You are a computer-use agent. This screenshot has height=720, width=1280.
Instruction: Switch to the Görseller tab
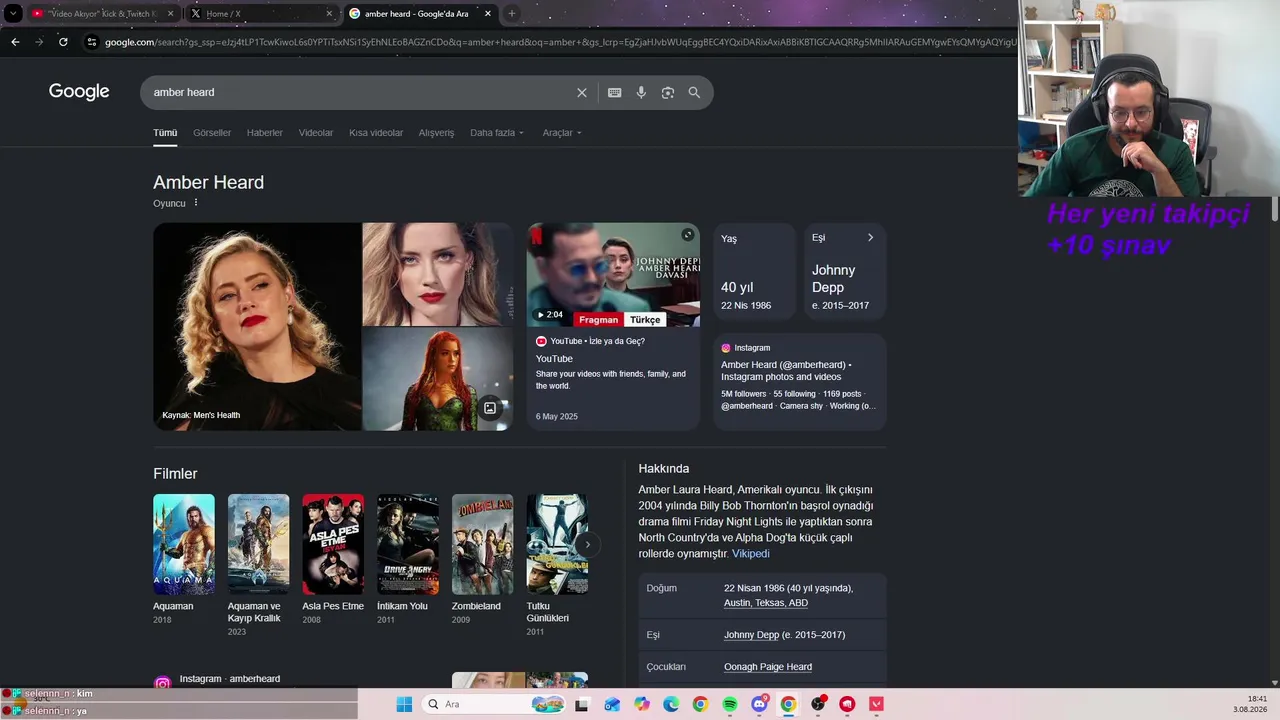coord(212,133)
